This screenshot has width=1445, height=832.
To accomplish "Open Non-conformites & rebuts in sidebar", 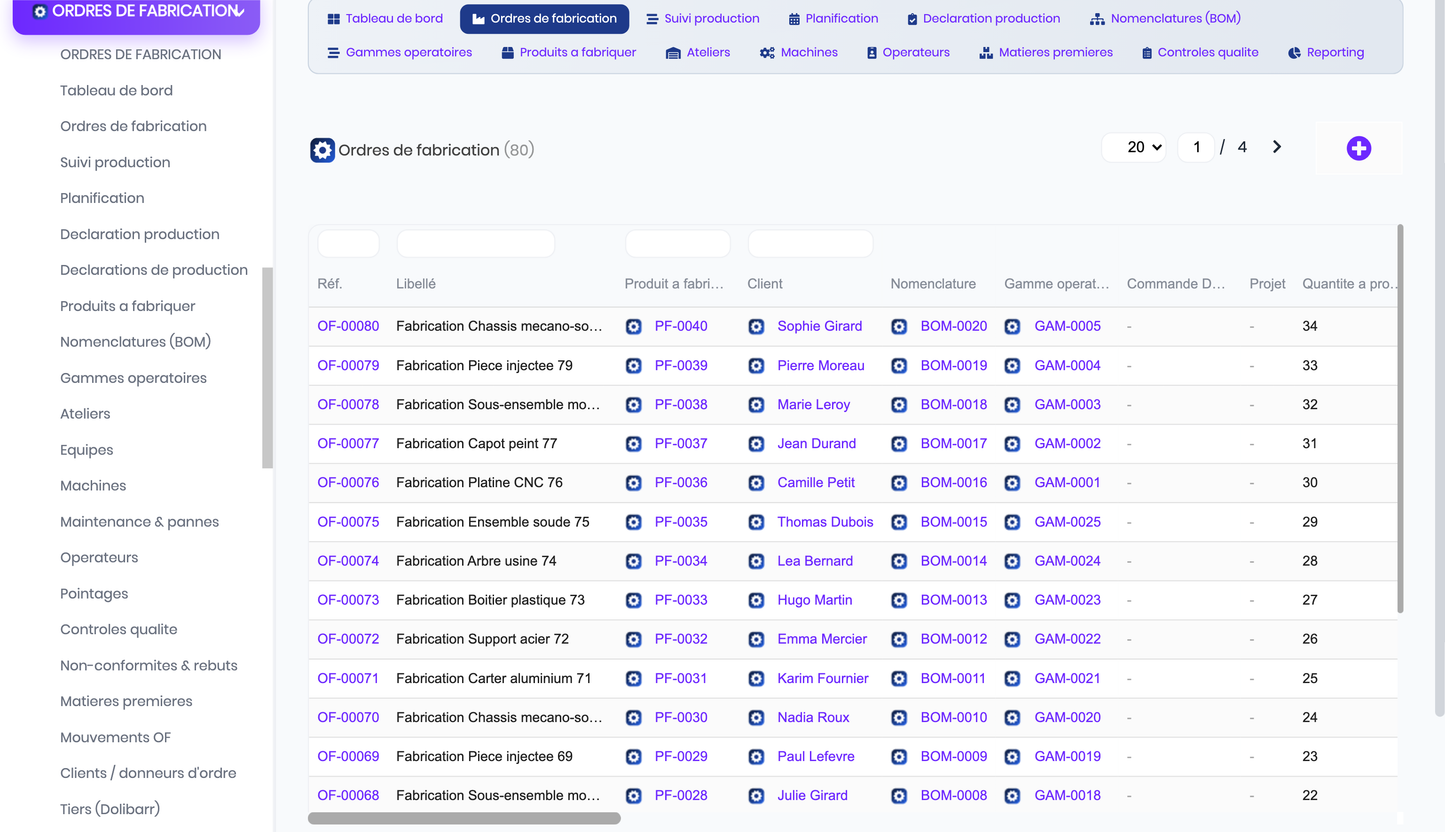I will coord(149,666).
